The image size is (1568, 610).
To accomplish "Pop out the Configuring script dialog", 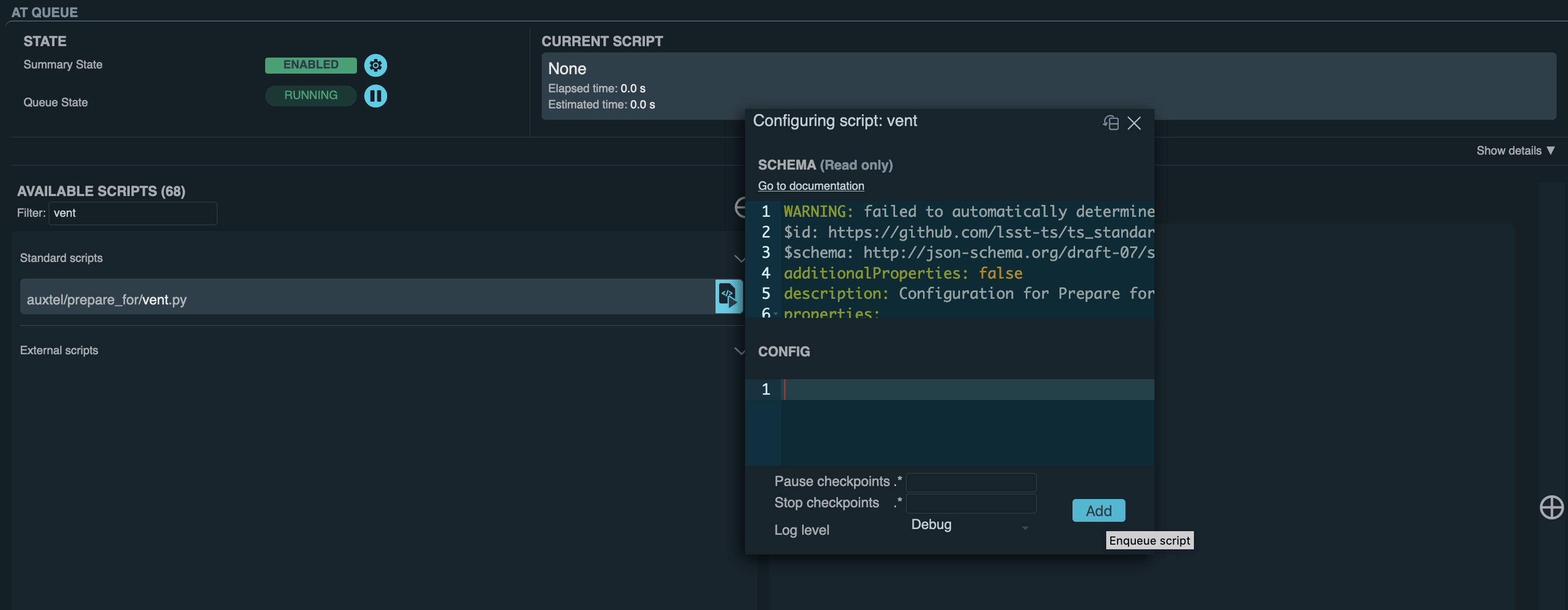I will click(1110, 123).
